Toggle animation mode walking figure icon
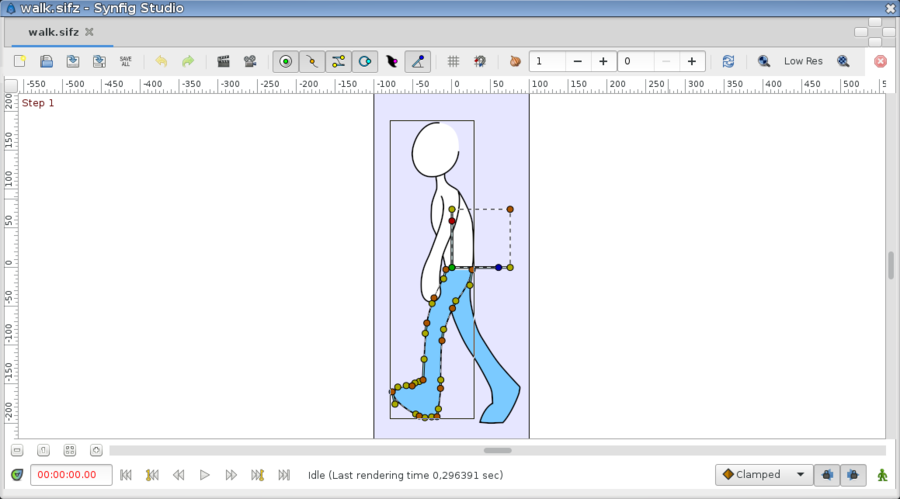This screenshot has width=900, height=499. pyautogui.click(x=882, y=475)
